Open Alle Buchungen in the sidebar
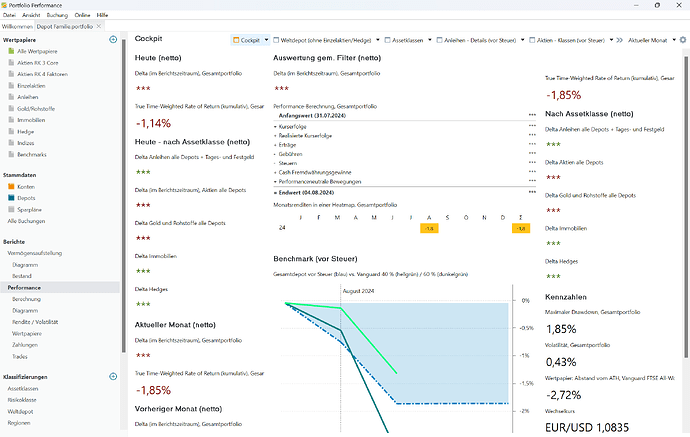Screen dimensions: 690x437 pos(26,221)
